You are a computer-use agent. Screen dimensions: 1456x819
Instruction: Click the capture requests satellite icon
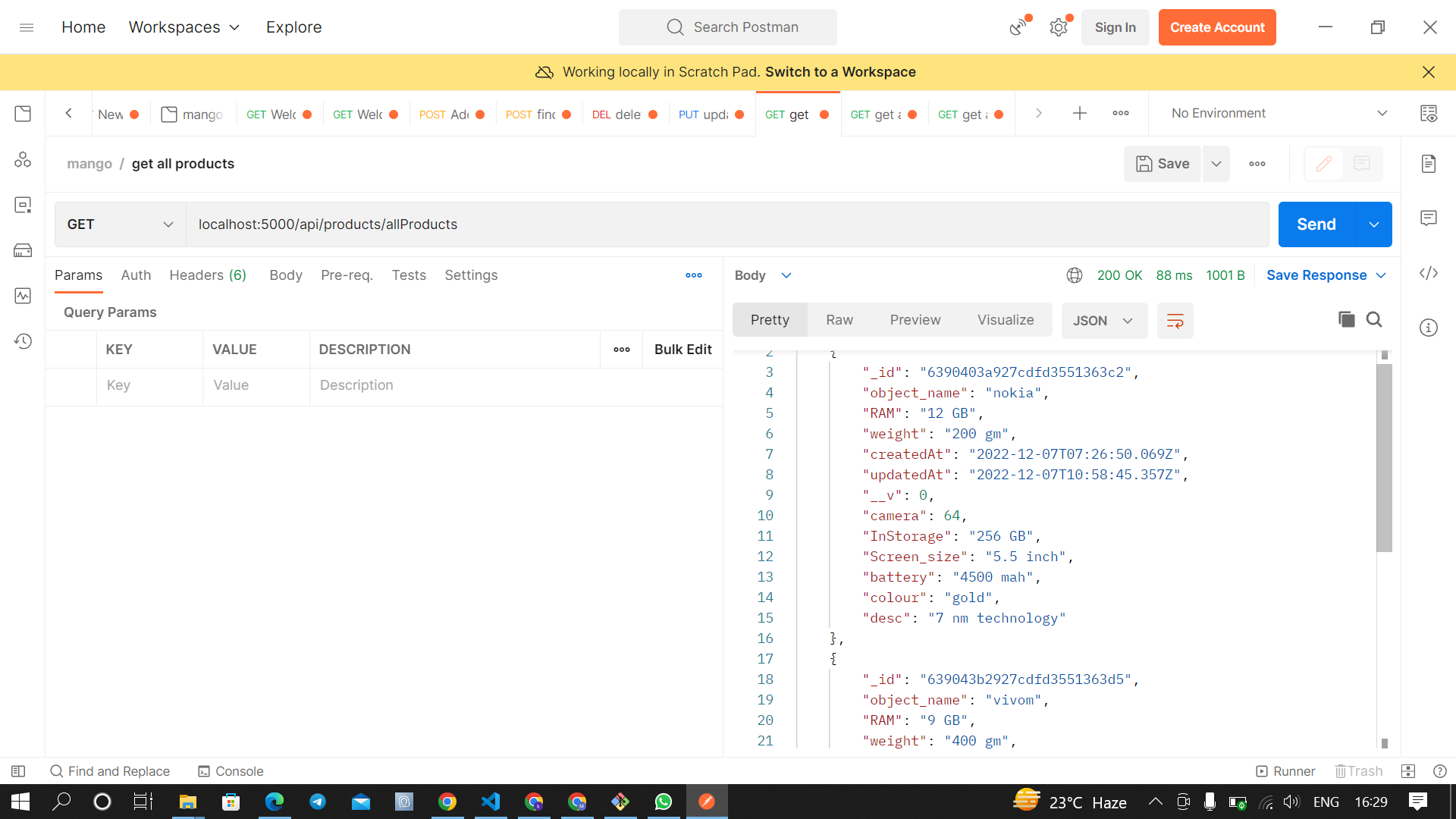1018,27
